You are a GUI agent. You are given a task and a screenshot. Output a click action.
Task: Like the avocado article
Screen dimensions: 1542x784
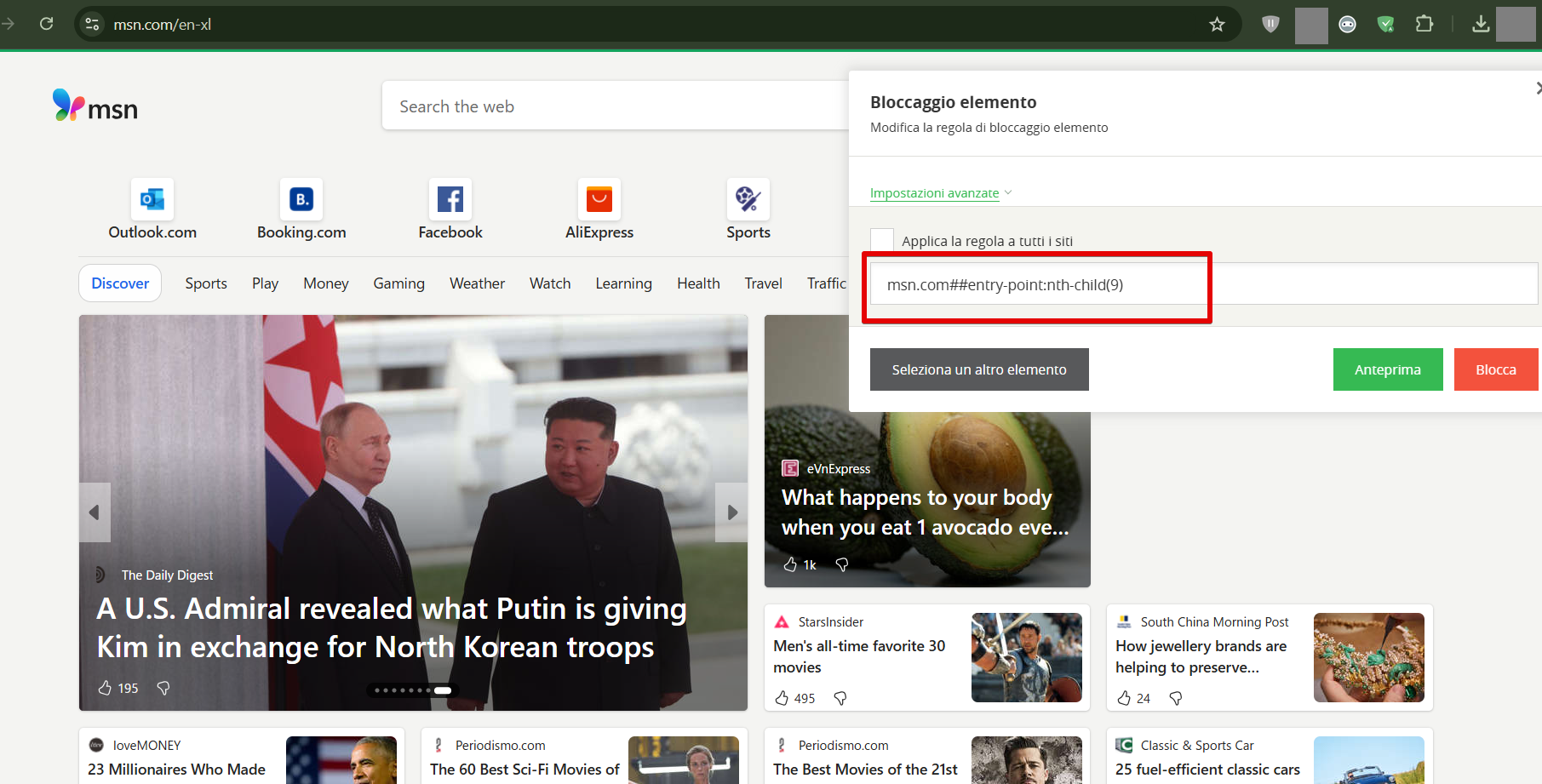(790, 564)
